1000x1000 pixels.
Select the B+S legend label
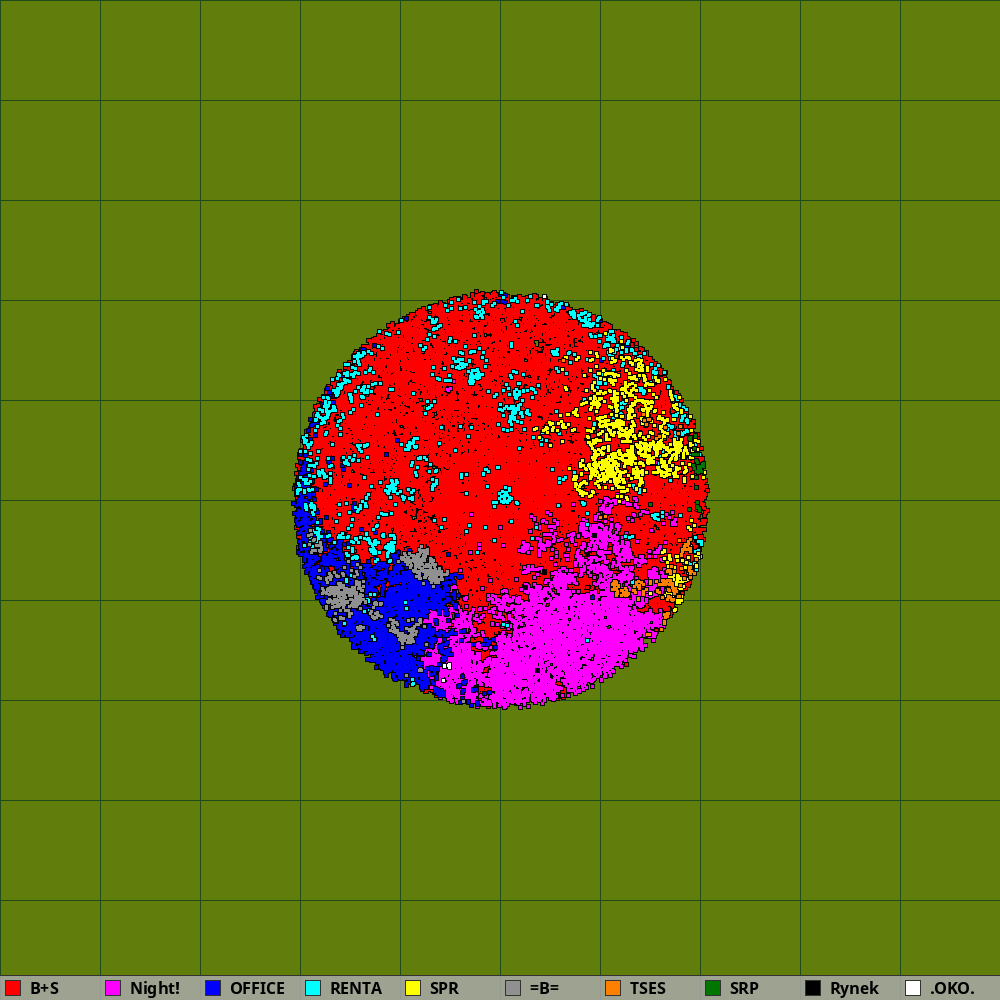pos(45,988)
